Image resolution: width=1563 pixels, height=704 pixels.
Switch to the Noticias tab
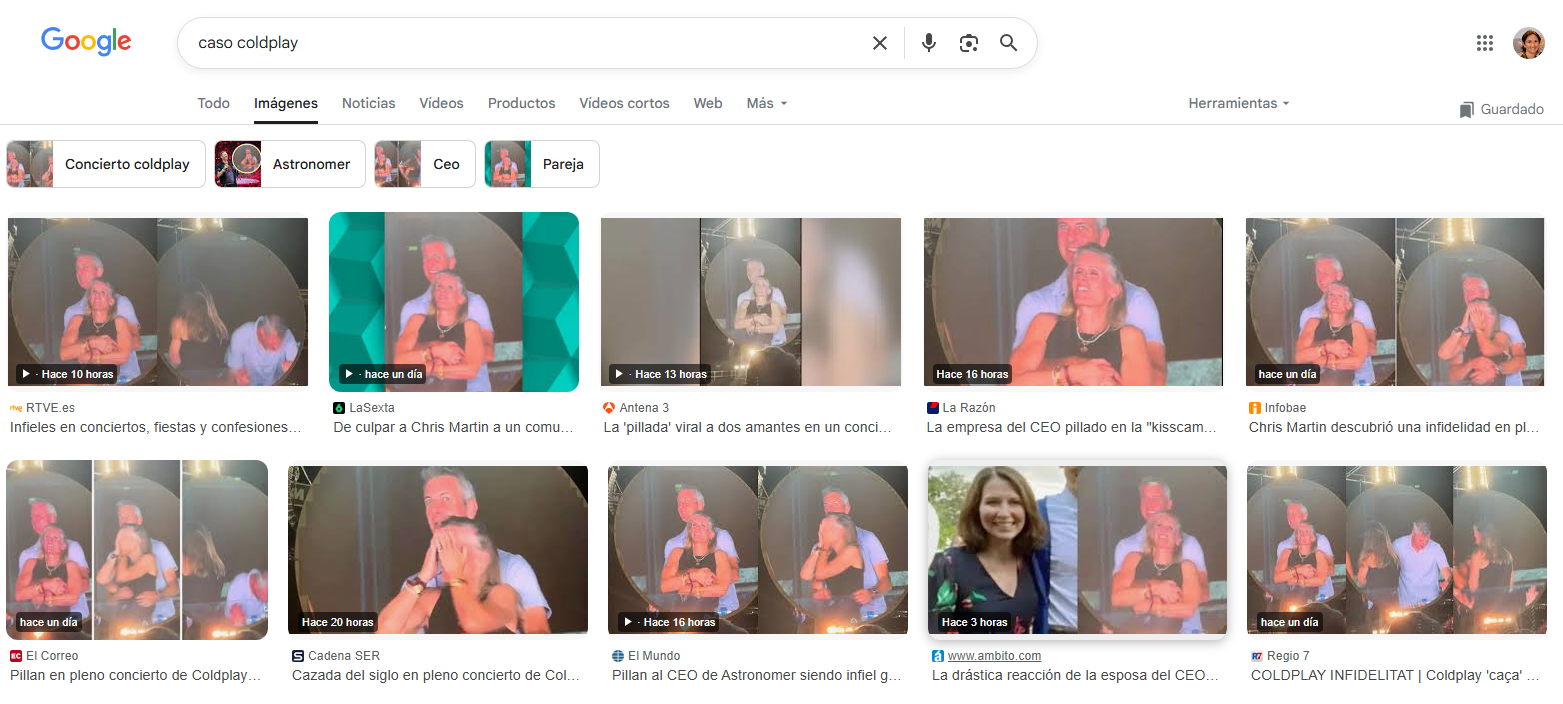click(x=369, y=103)
